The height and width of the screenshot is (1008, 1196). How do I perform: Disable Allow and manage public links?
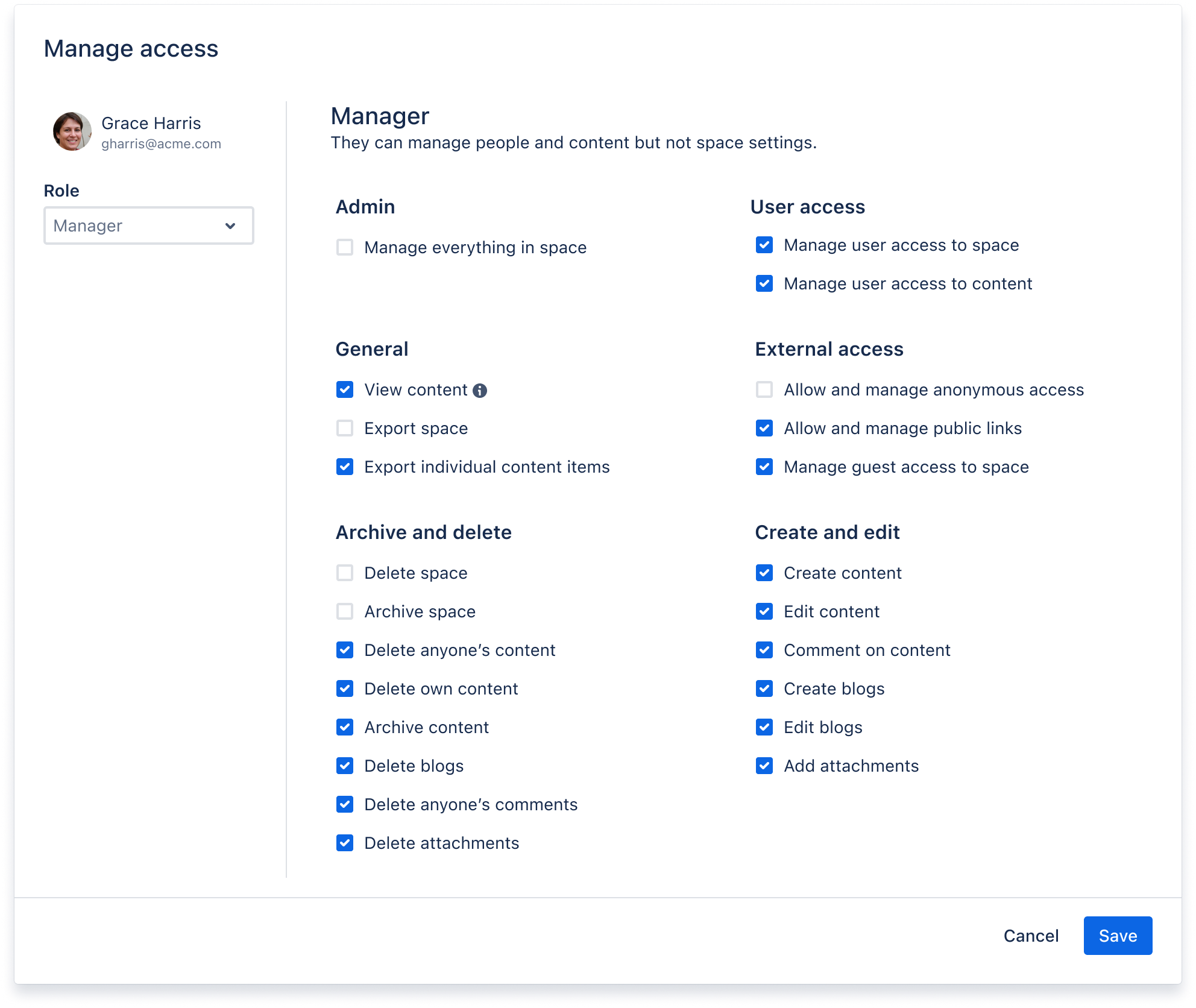click(x=764, y=429)
